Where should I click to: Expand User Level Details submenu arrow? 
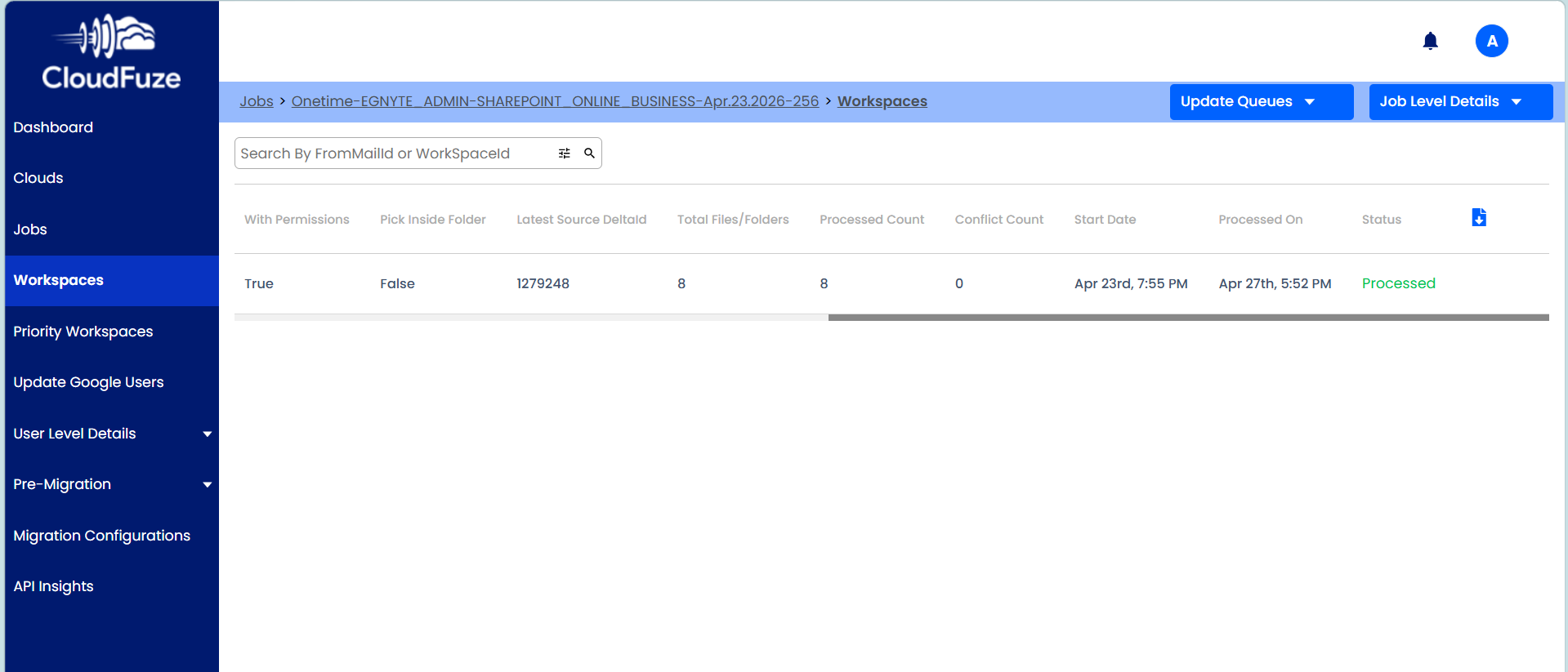click(x=208, y=434)
